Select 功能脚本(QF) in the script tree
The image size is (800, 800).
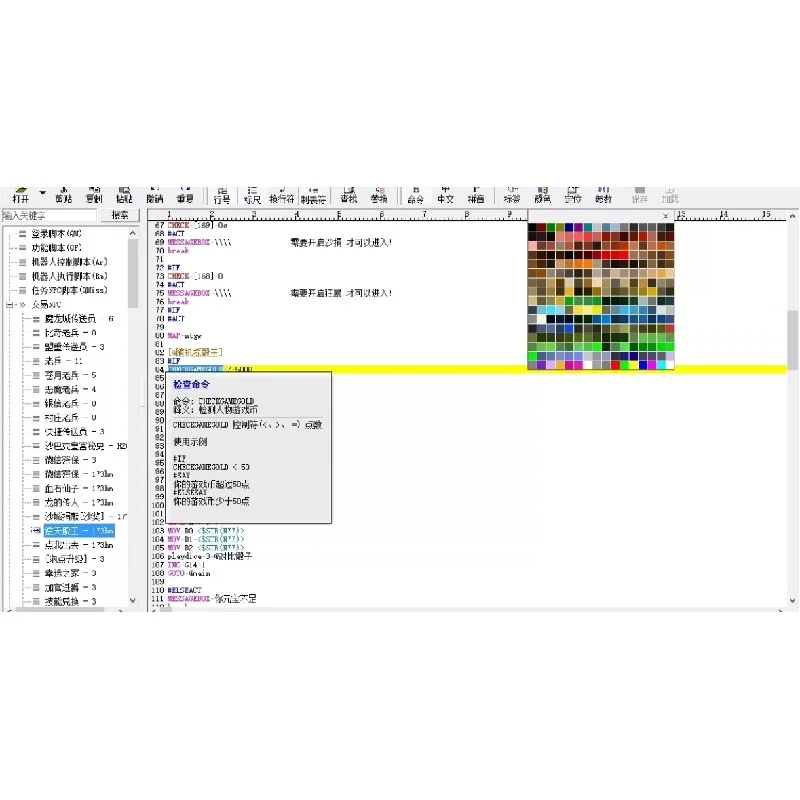[x=56, y=247]
